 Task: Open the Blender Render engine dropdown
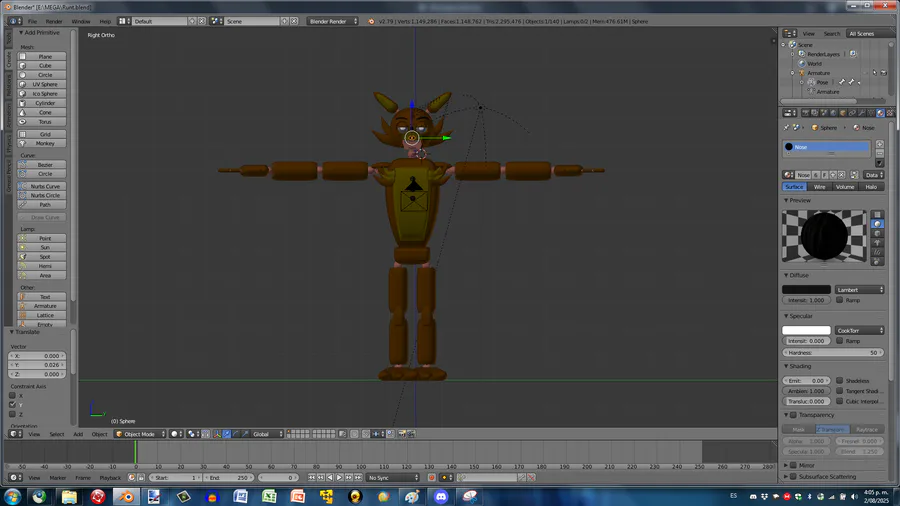point(332,21)
